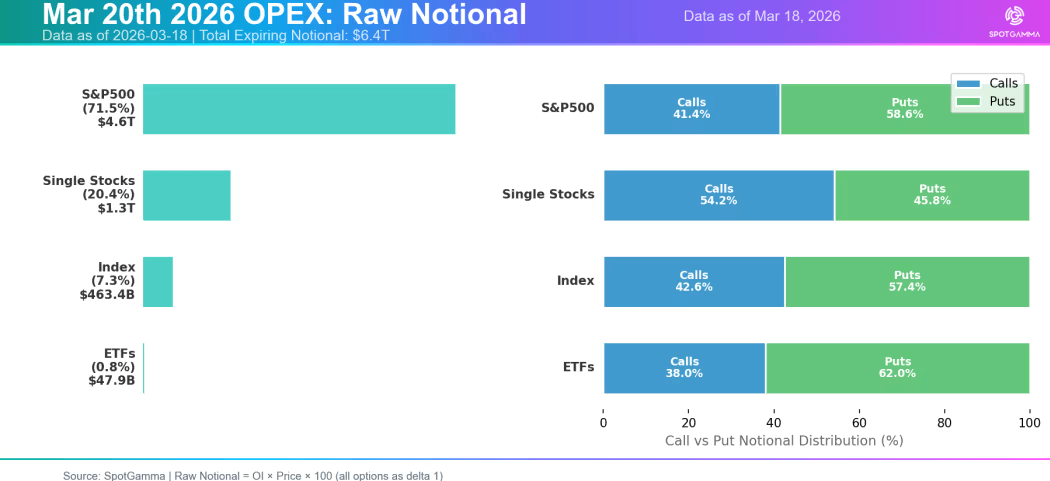Click the S&P500 Calls 41.4% segment

[x=691, y=109]
